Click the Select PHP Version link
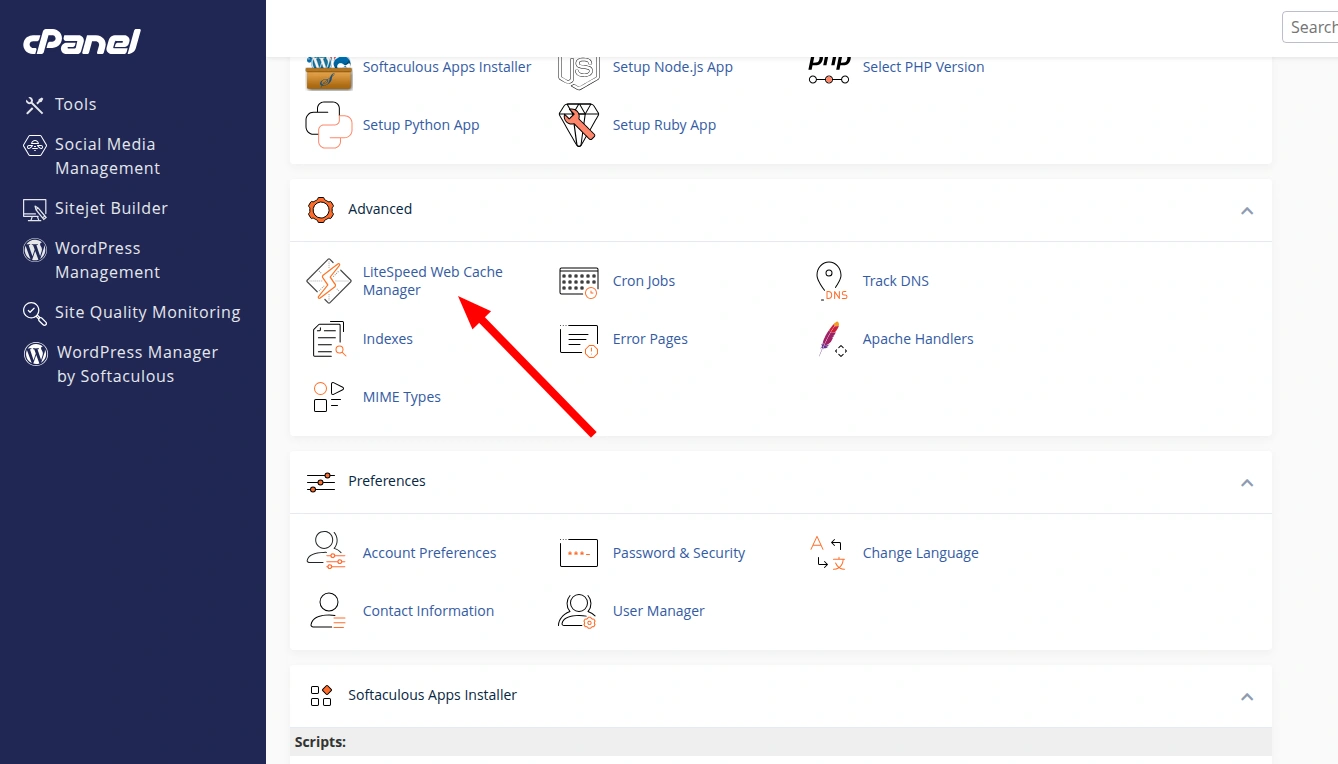 click(x=923, y=67)
